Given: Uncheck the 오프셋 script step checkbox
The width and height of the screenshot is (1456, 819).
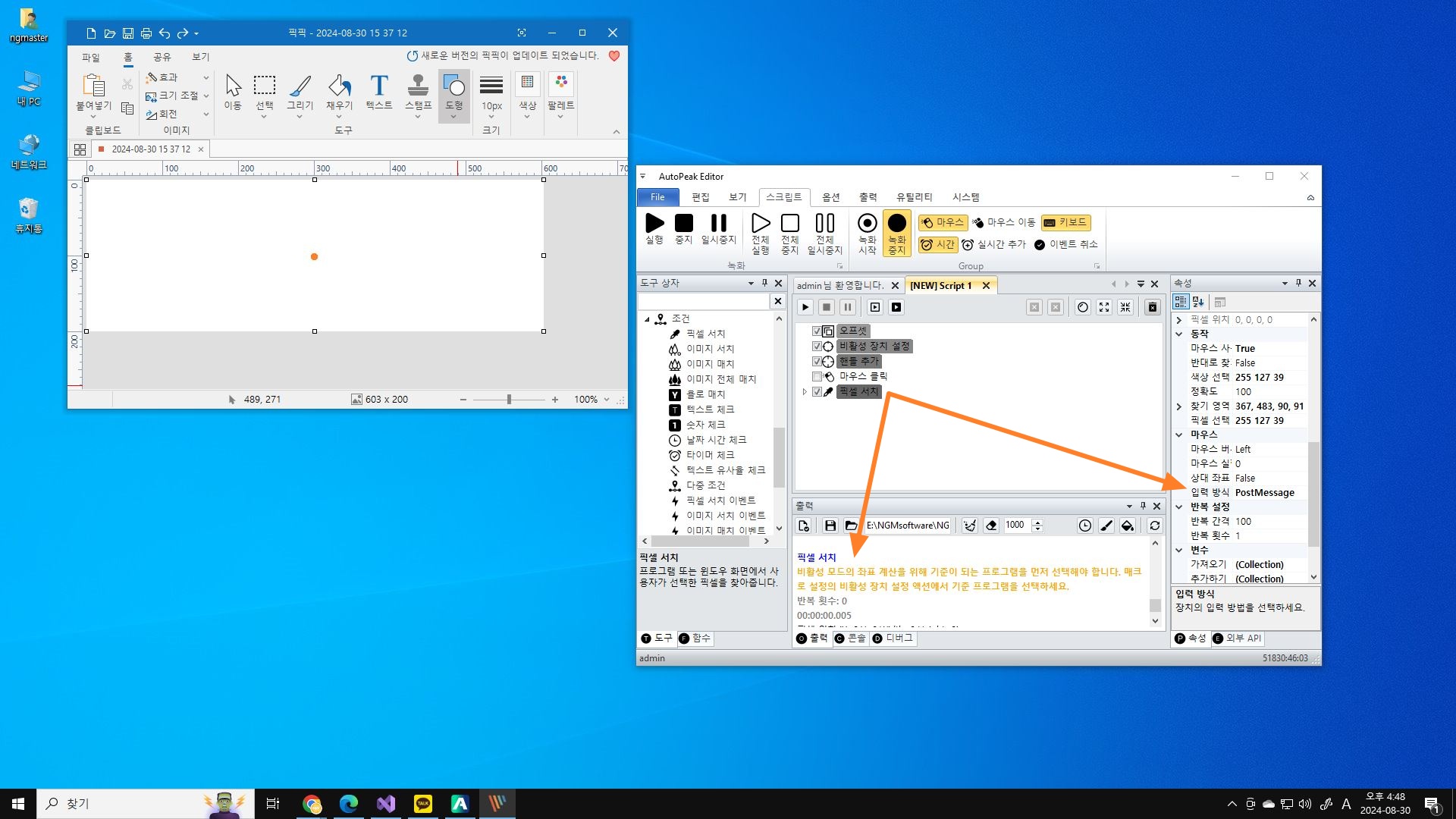Looking at the screenshot, I should (x=817, y=331).
